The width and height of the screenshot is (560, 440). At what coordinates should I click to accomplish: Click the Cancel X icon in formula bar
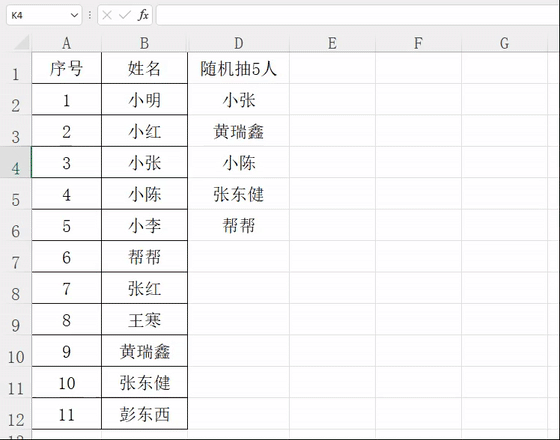point(107,15)
